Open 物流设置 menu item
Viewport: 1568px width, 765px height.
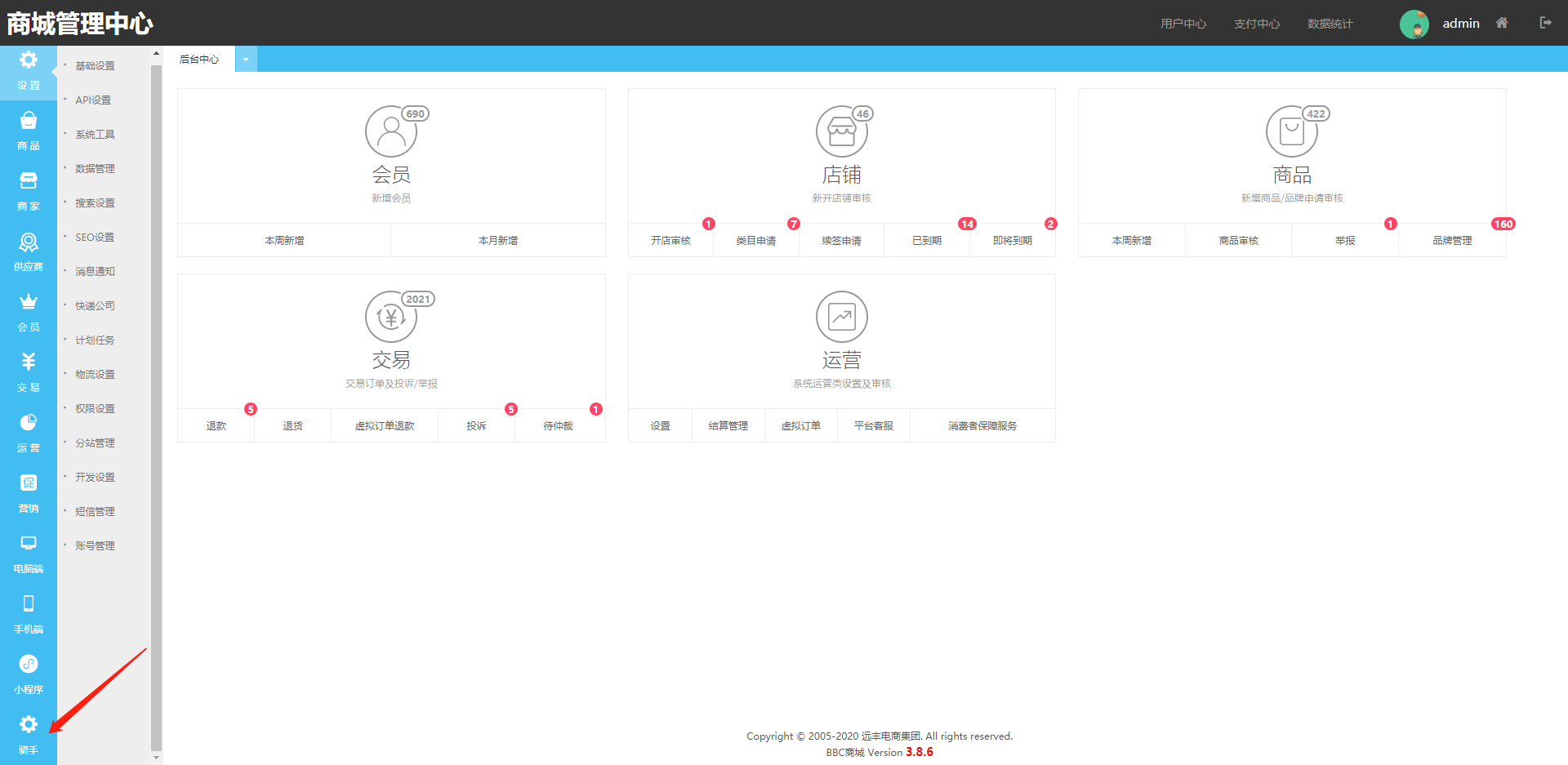coord(96,375)
